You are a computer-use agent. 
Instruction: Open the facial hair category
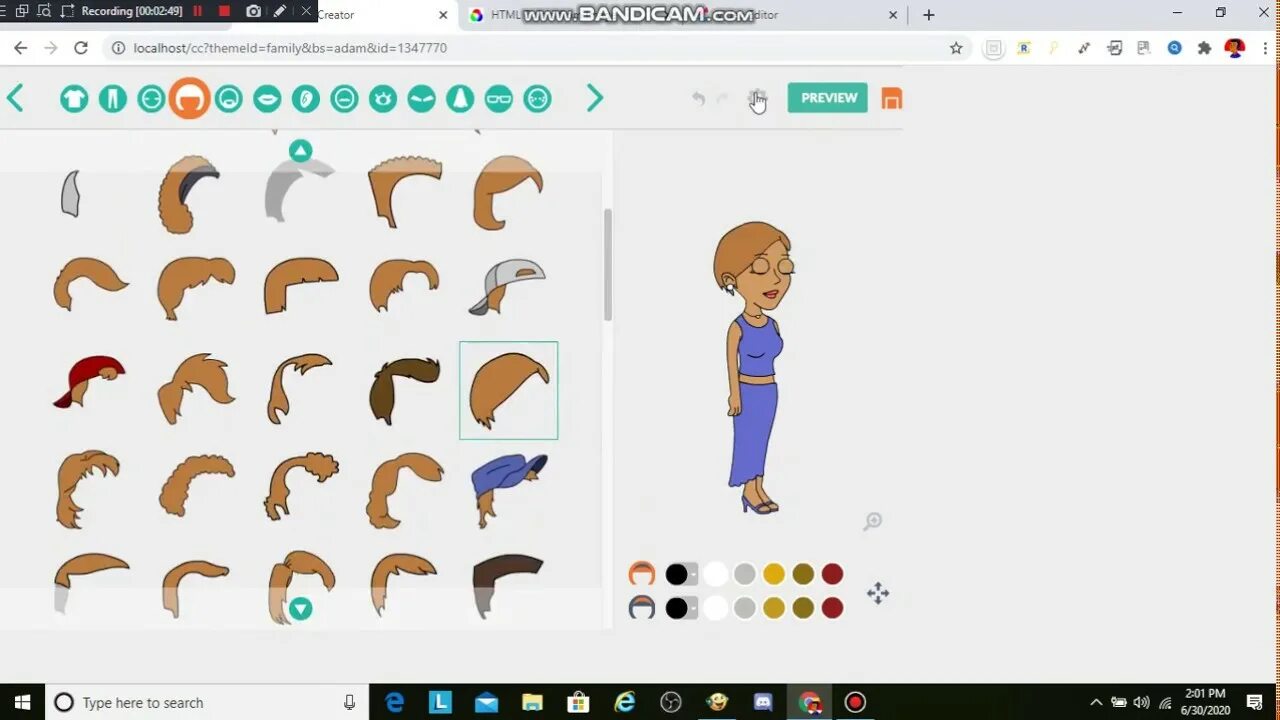click(228, 98)
